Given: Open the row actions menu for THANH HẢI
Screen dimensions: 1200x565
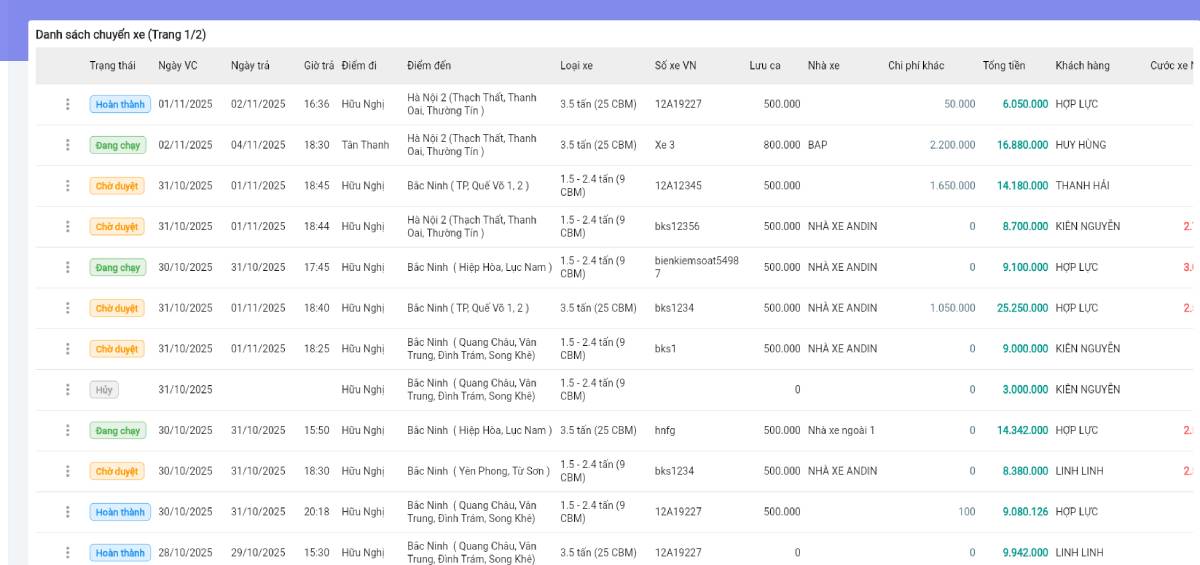Looking at the screenshot, I should click(x=68, y=186).
